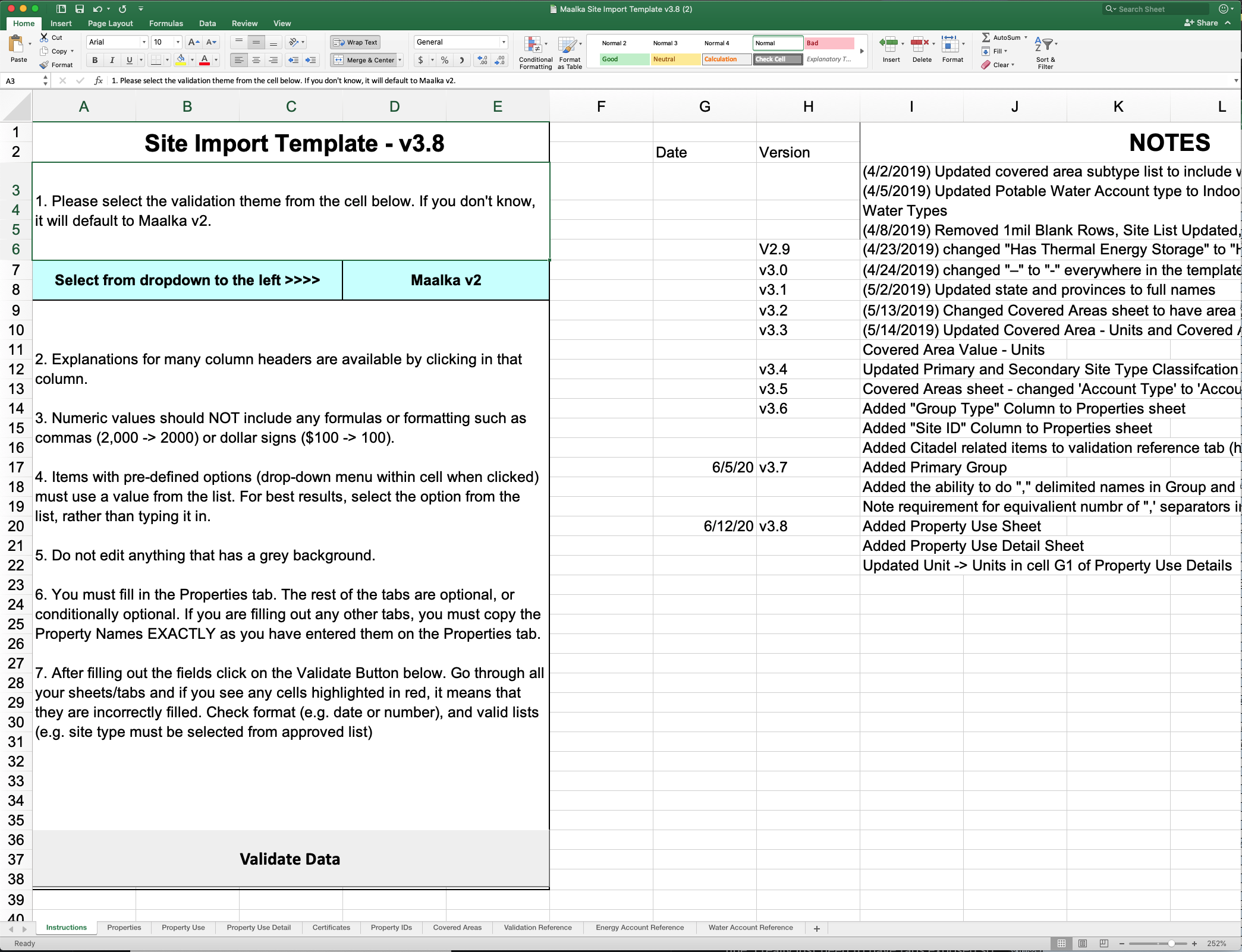The image size is (1242, 952).
Task: Decrease font size with the smaller A icon
Action: (x=211, y=42)
